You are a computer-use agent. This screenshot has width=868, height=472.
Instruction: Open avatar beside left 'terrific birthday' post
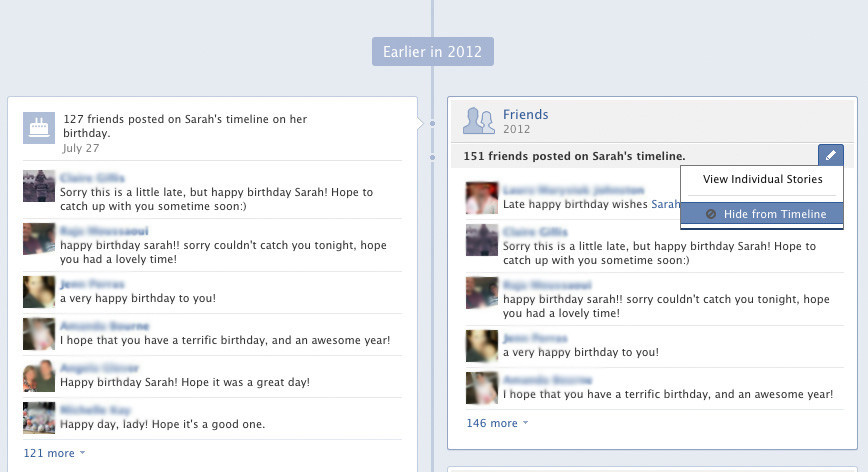[39, 334]
